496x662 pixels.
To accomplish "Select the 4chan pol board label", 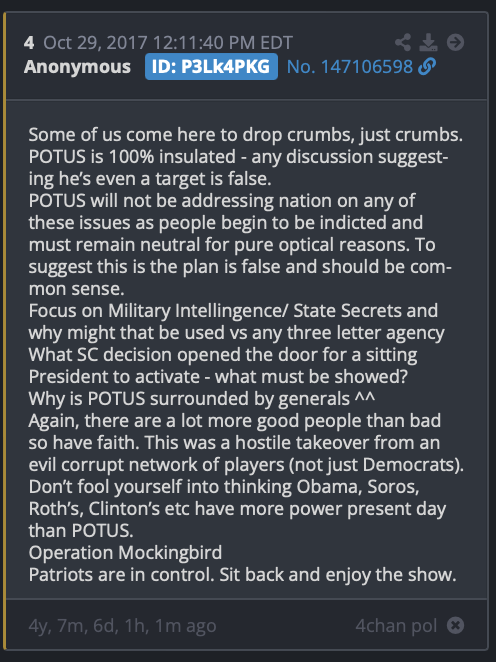I will (x=396, y=625).
